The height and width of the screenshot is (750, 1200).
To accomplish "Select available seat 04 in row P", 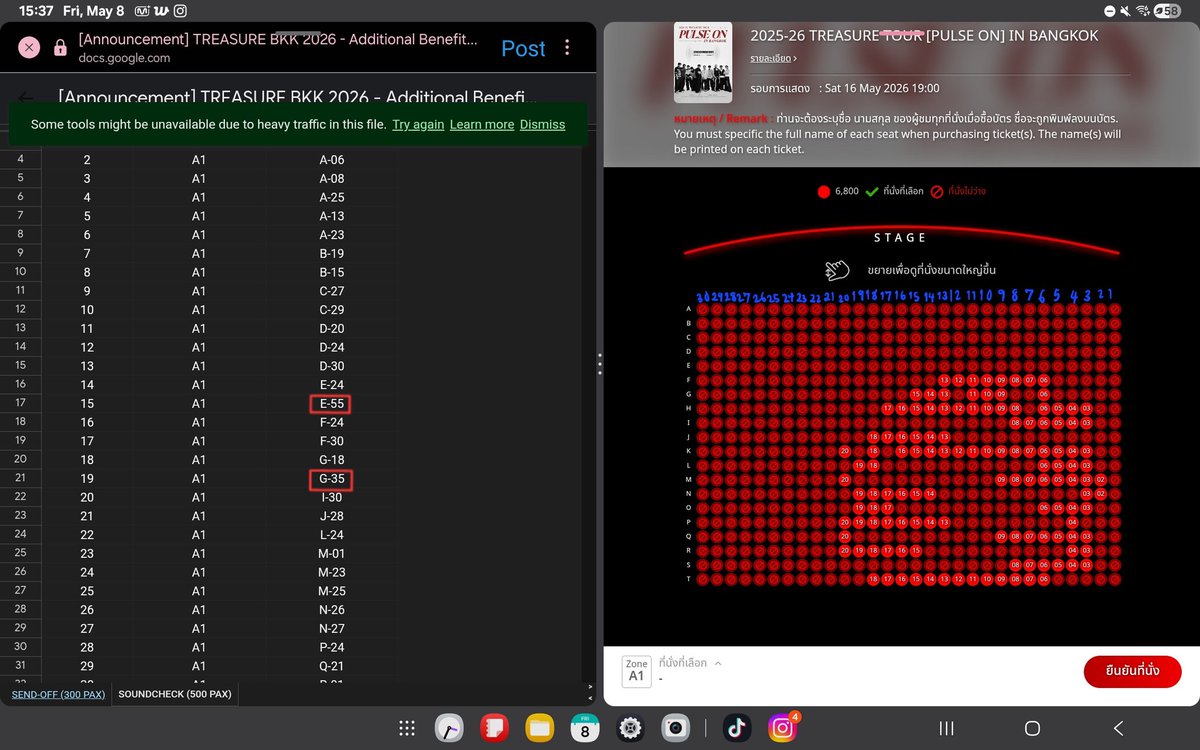I will 1072,522.
